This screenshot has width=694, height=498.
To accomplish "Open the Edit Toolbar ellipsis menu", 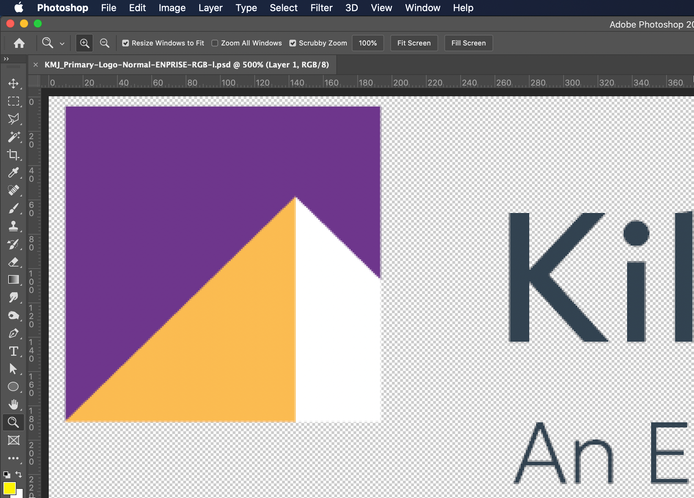I will 13,458.
